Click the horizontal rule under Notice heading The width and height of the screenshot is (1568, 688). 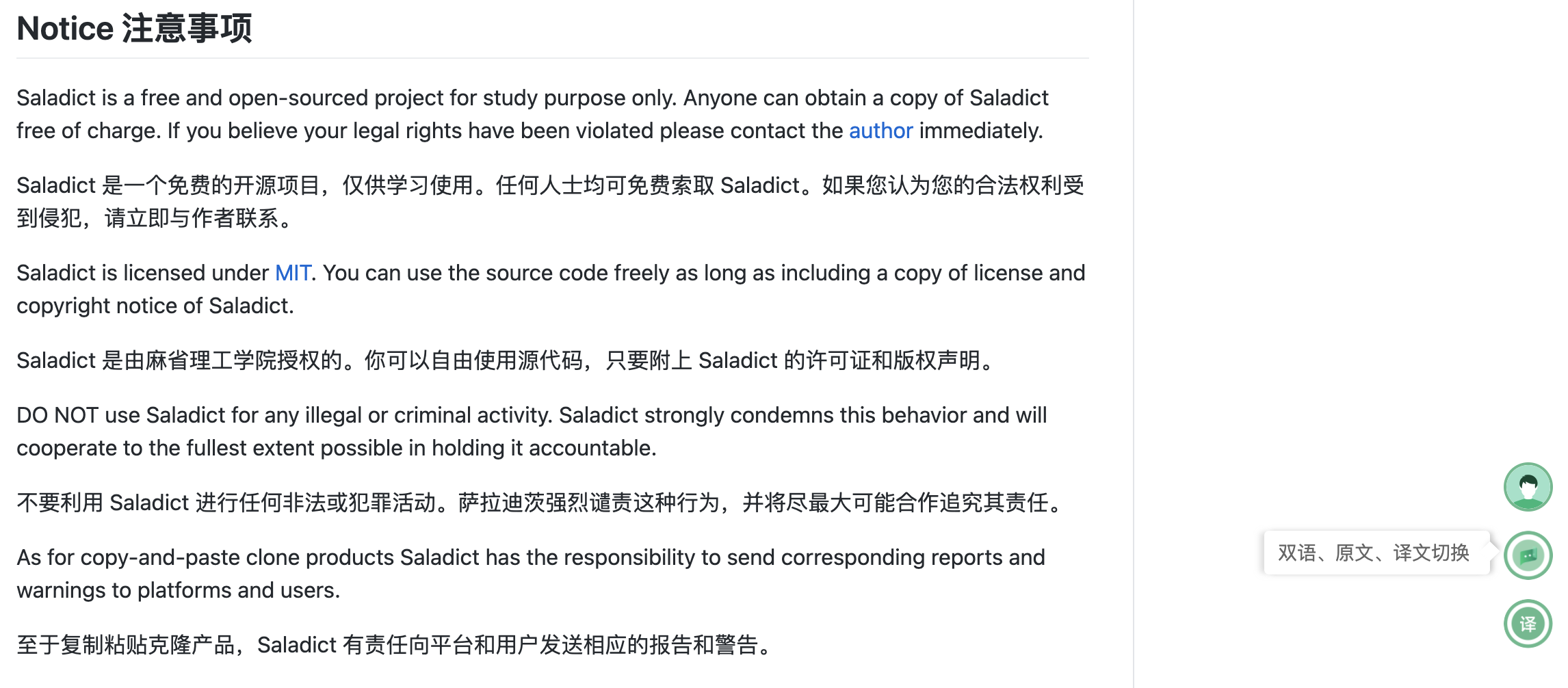[x=553, y=58]
